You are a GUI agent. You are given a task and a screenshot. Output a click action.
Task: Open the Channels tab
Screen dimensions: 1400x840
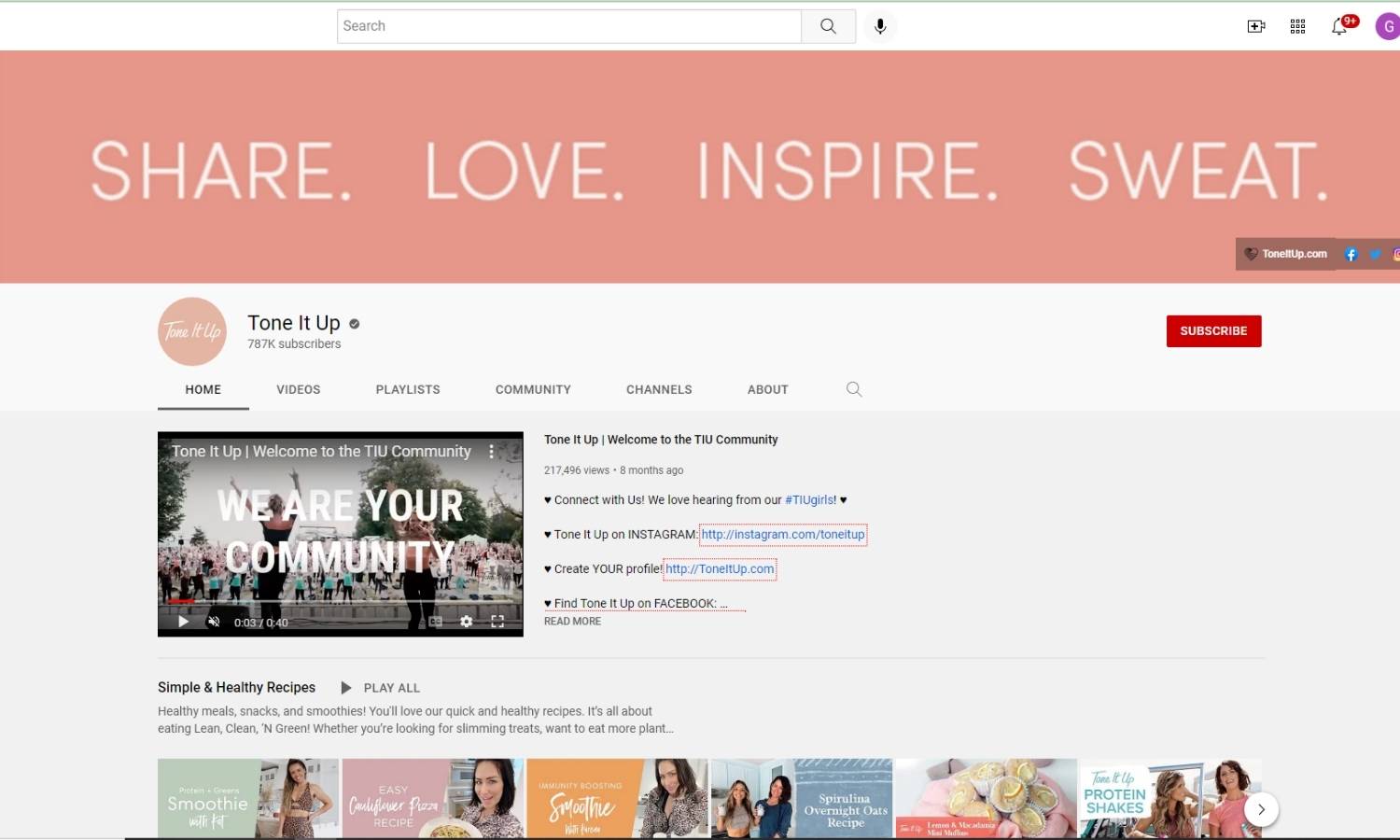659,389
